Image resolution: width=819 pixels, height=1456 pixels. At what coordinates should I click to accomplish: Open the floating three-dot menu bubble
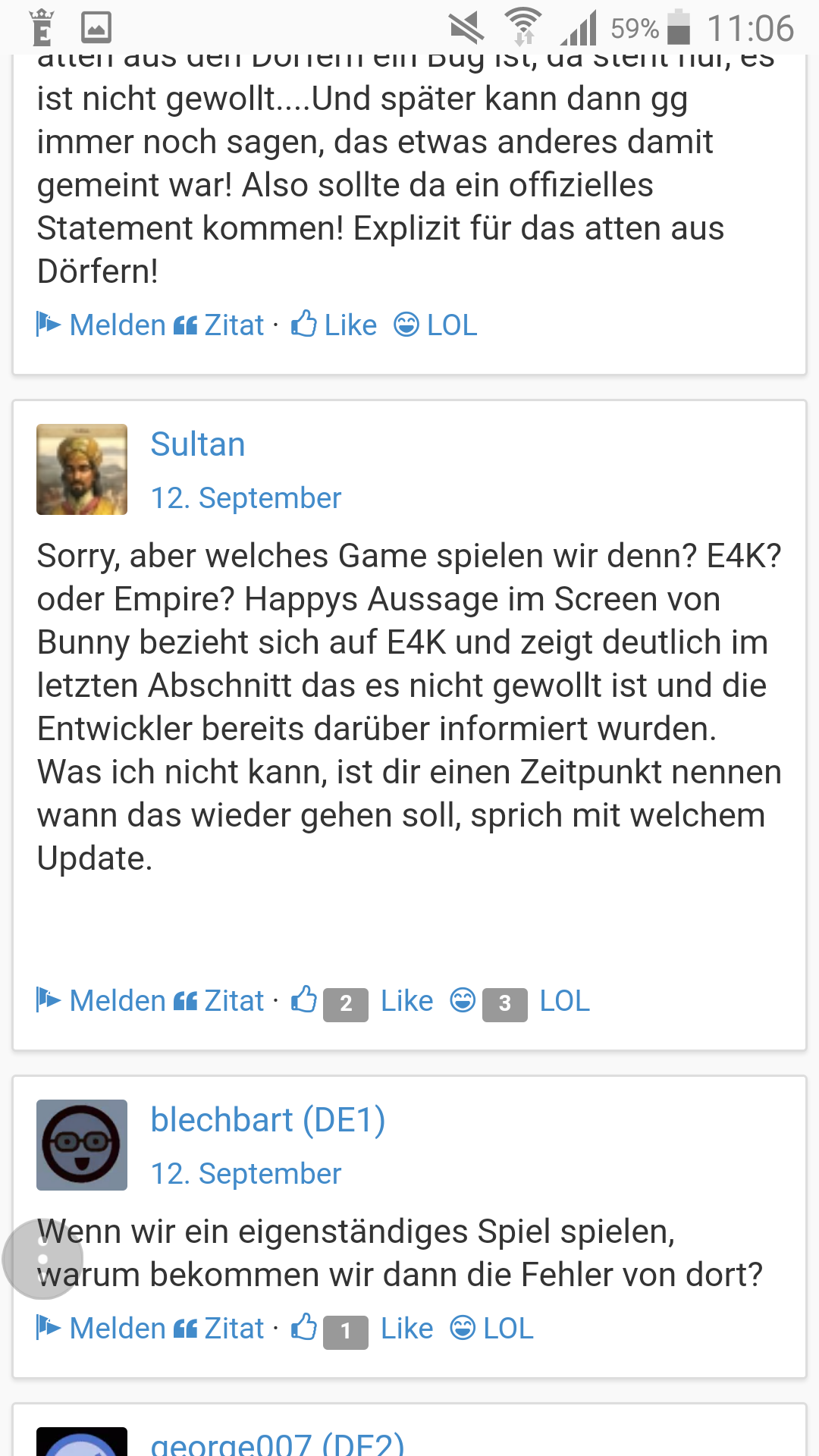42,1259
